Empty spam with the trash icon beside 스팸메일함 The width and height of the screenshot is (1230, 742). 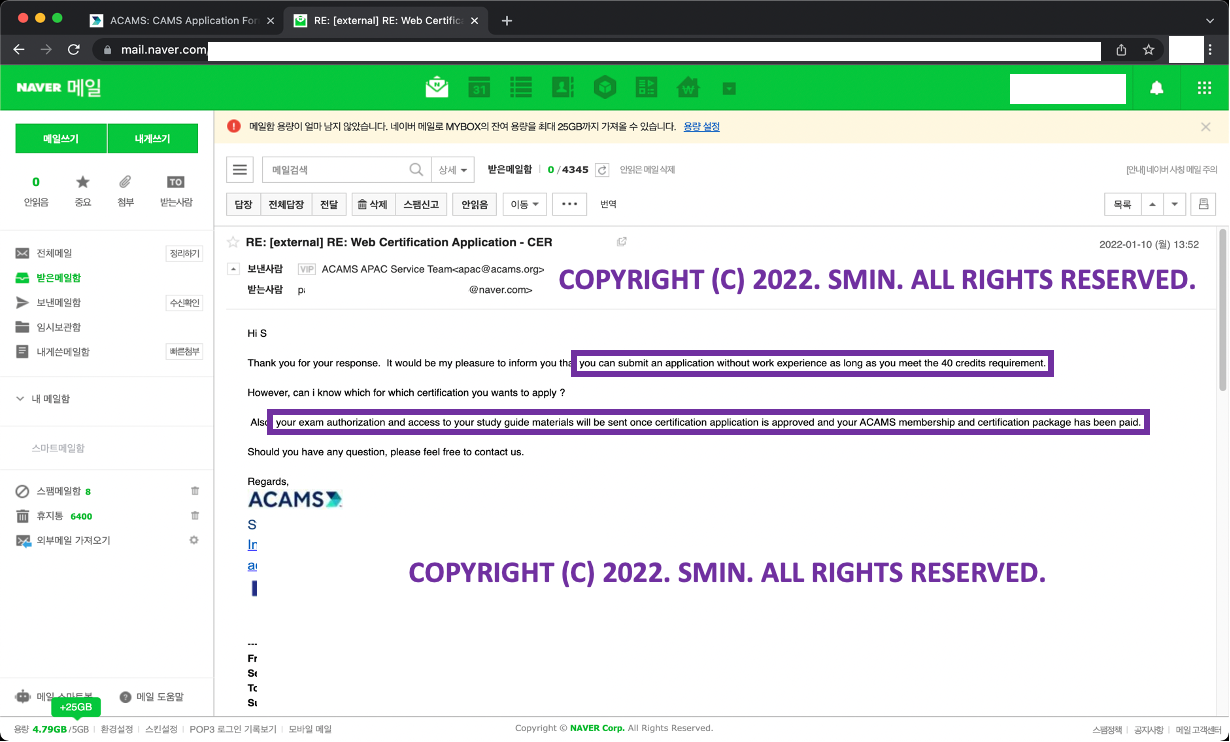195,491
